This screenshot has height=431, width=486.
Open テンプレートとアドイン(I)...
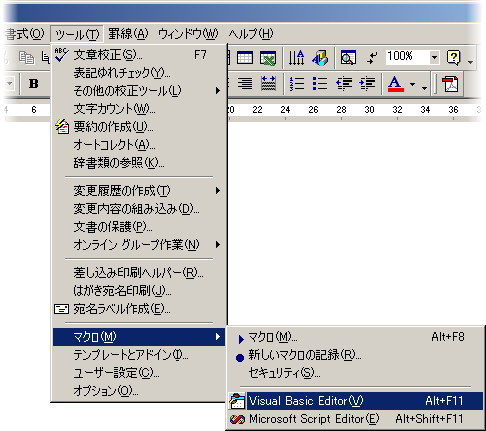[x=139, y=355]
